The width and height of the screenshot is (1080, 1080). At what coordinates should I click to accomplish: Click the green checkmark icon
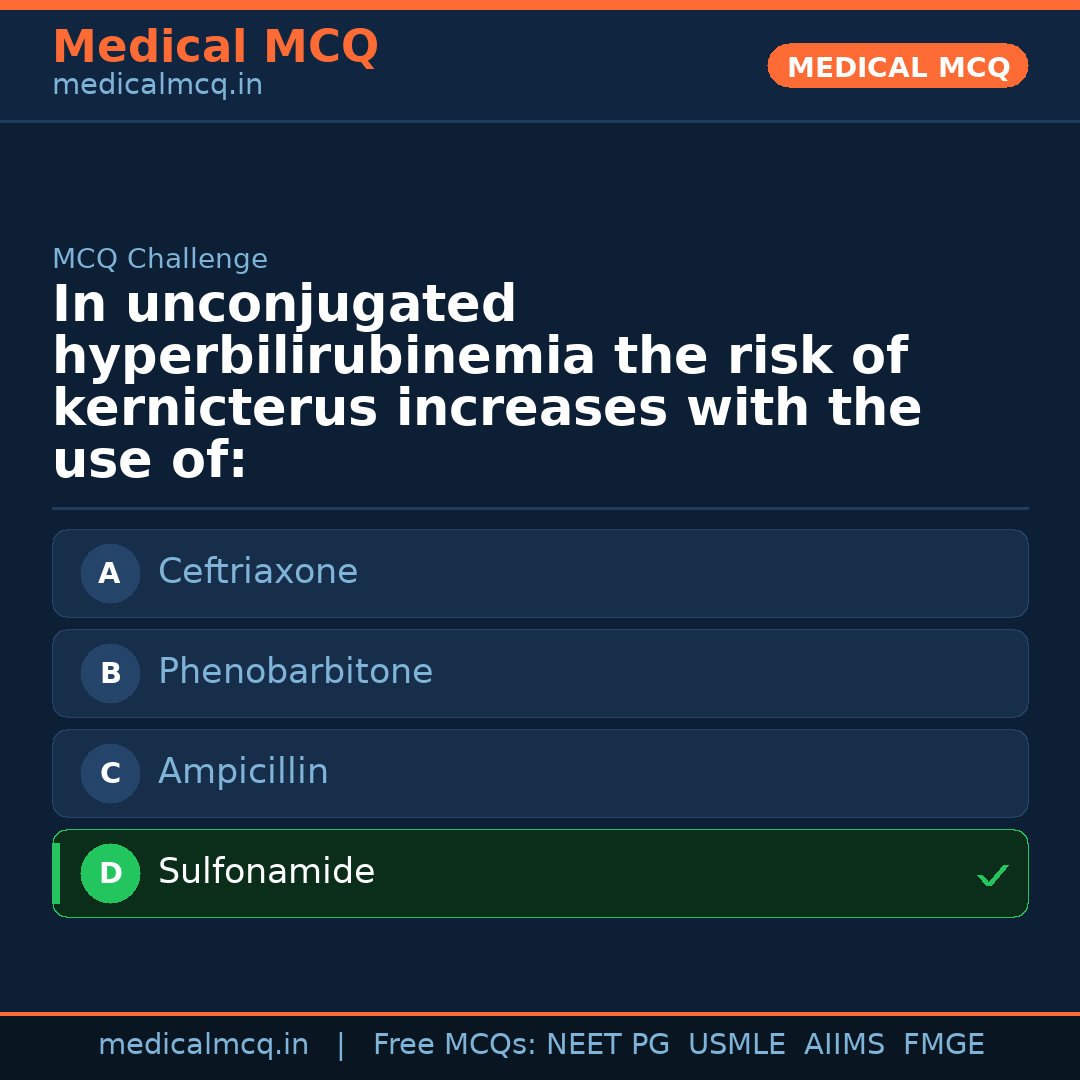(x=992, y=876)
